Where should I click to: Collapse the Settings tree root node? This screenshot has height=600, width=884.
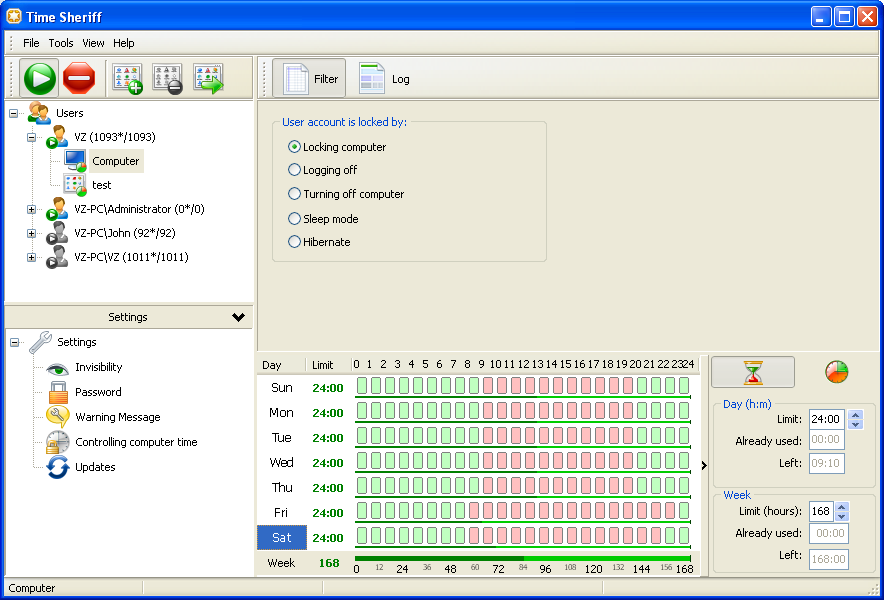tap(15, 342)
